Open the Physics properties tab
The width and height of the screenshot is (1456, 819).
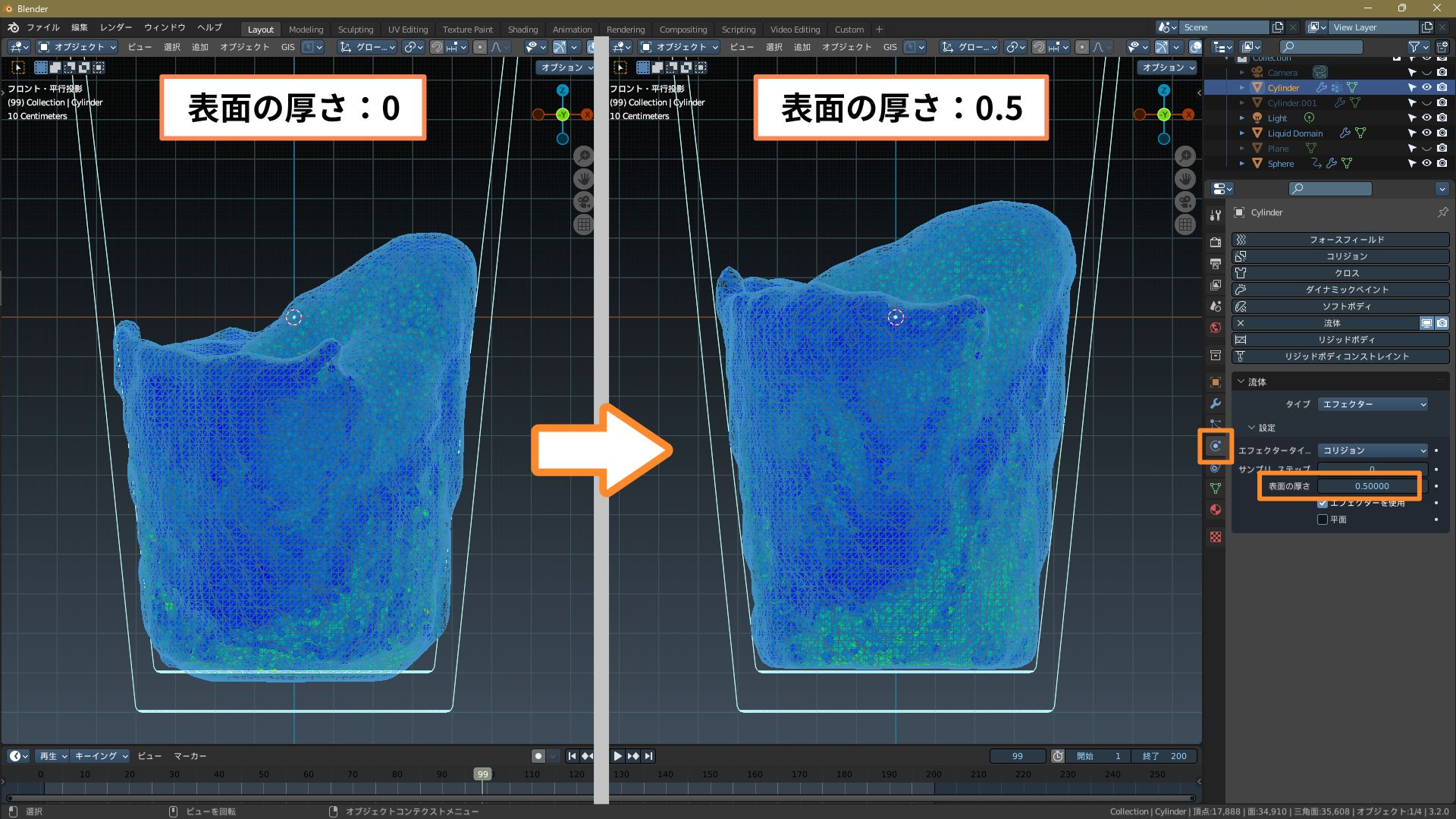(x=1215, y=446)
